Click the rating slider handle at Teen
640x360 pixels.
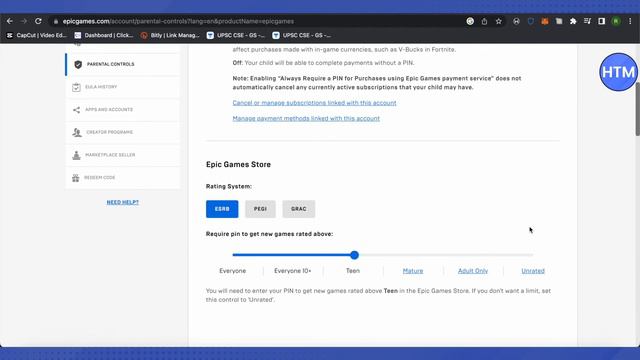(x=354, y=255)
